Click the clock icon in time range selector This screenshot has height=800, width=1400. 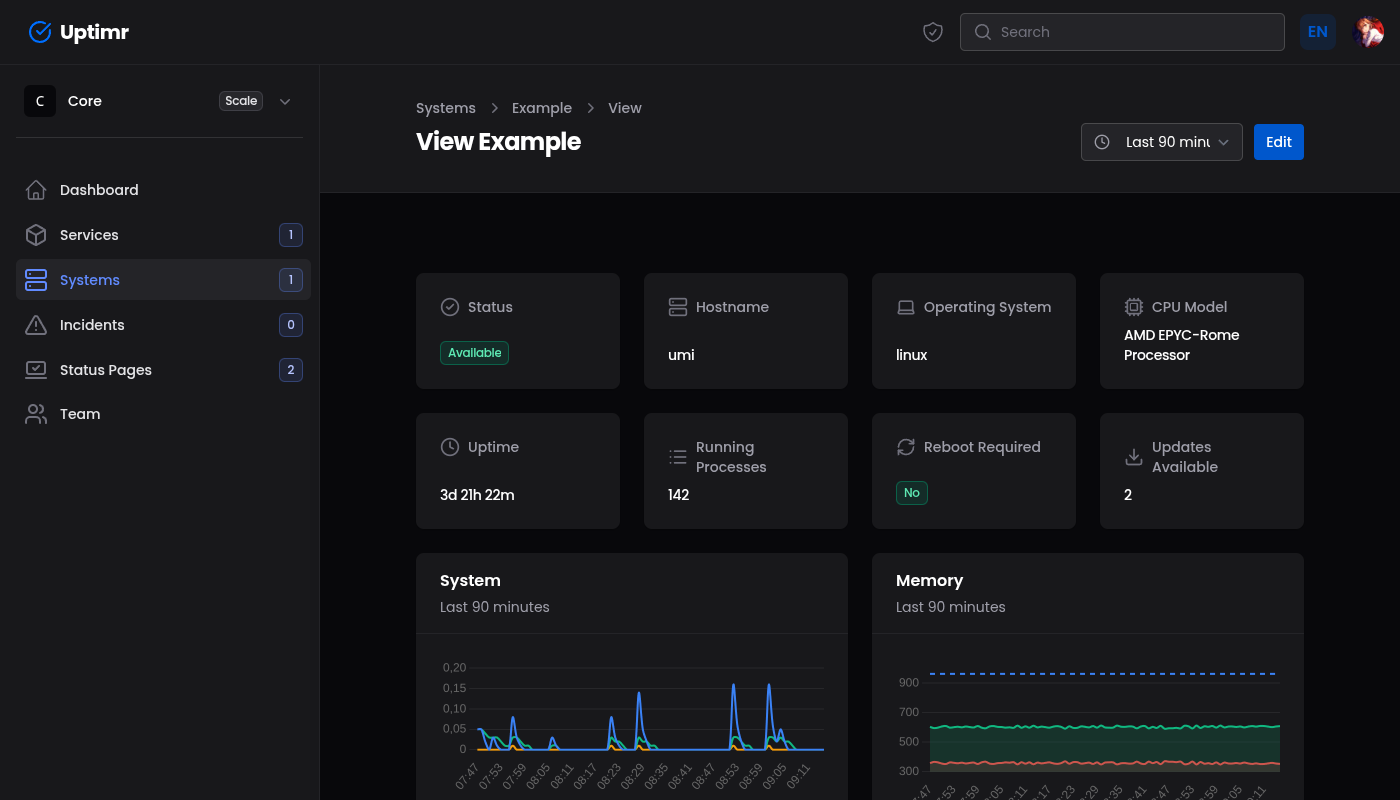(x=1102, y=142)
